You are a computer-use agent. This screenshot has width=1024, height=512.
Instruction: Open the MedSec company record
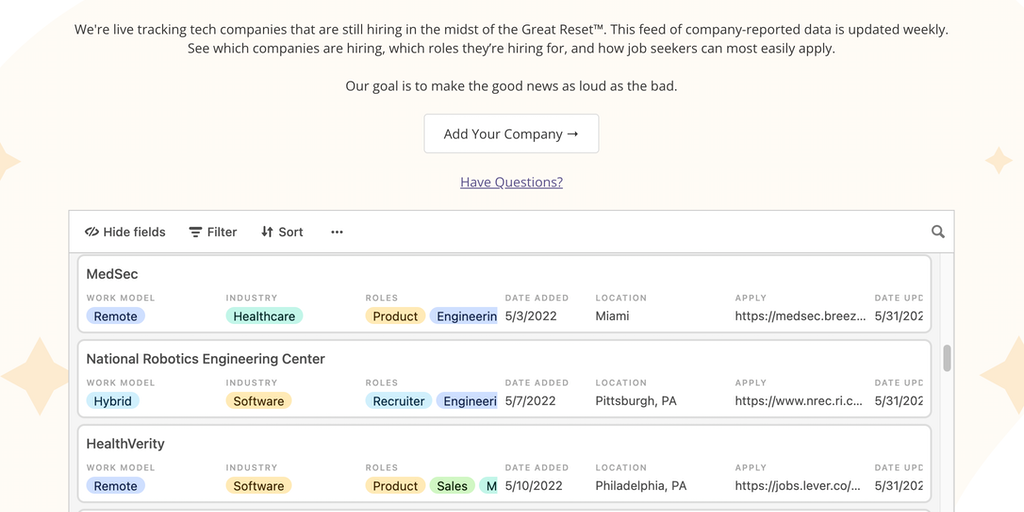coord(112,274)
